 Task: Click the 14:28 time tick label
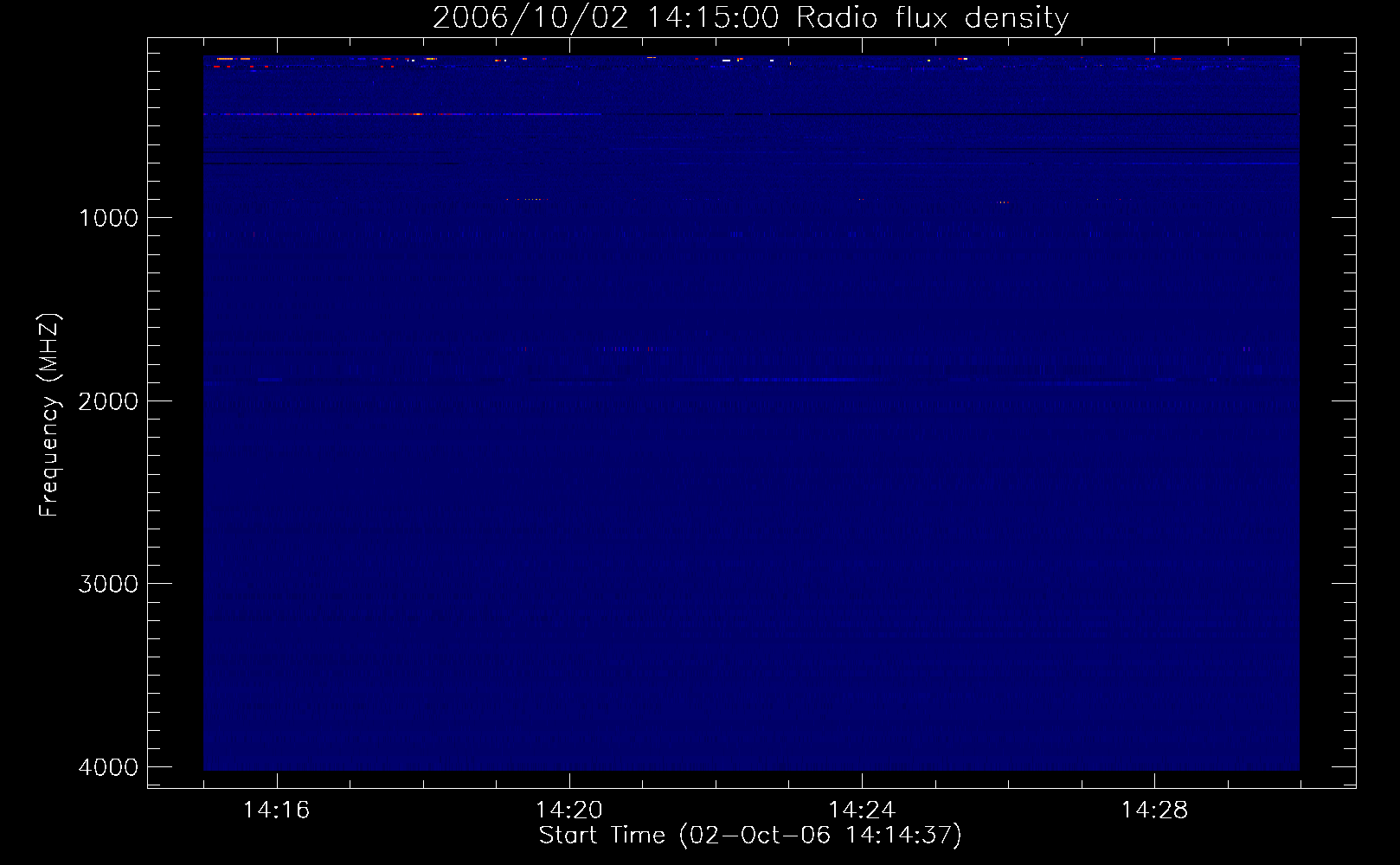(x=1154, y=811)
